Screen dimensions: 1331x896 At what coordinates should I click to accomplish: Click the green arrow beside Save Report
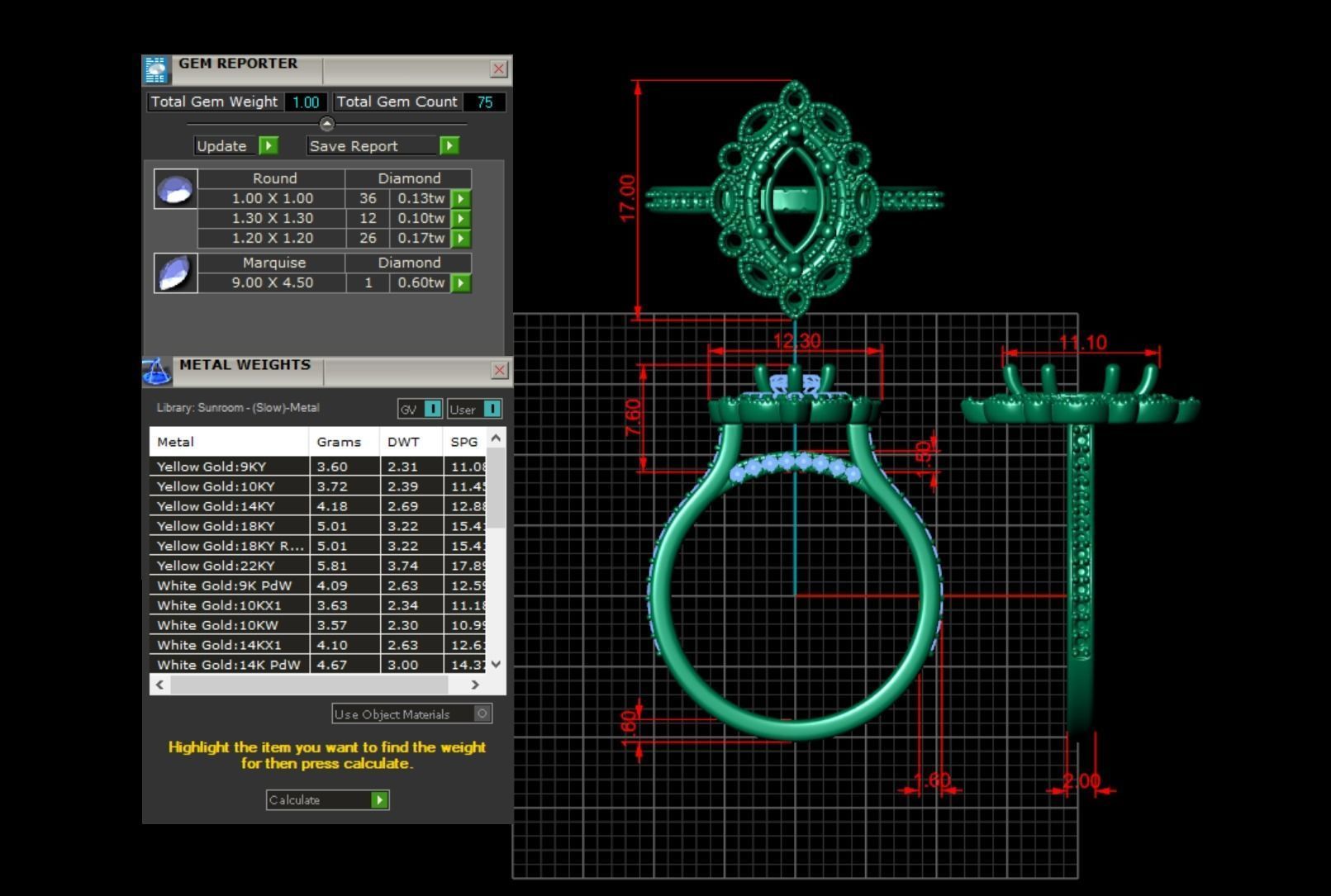[x=450, y=145]
